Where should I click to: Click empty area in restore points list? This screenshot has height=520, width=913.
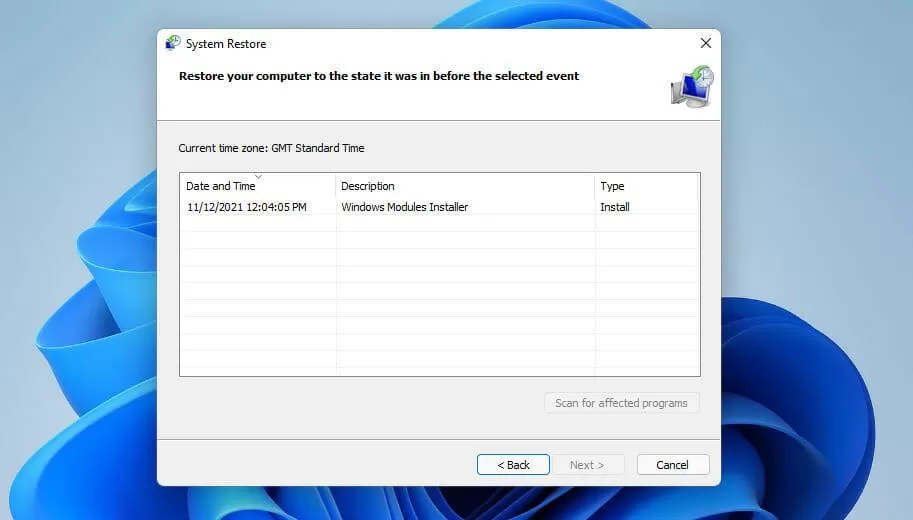pos(440,297)
